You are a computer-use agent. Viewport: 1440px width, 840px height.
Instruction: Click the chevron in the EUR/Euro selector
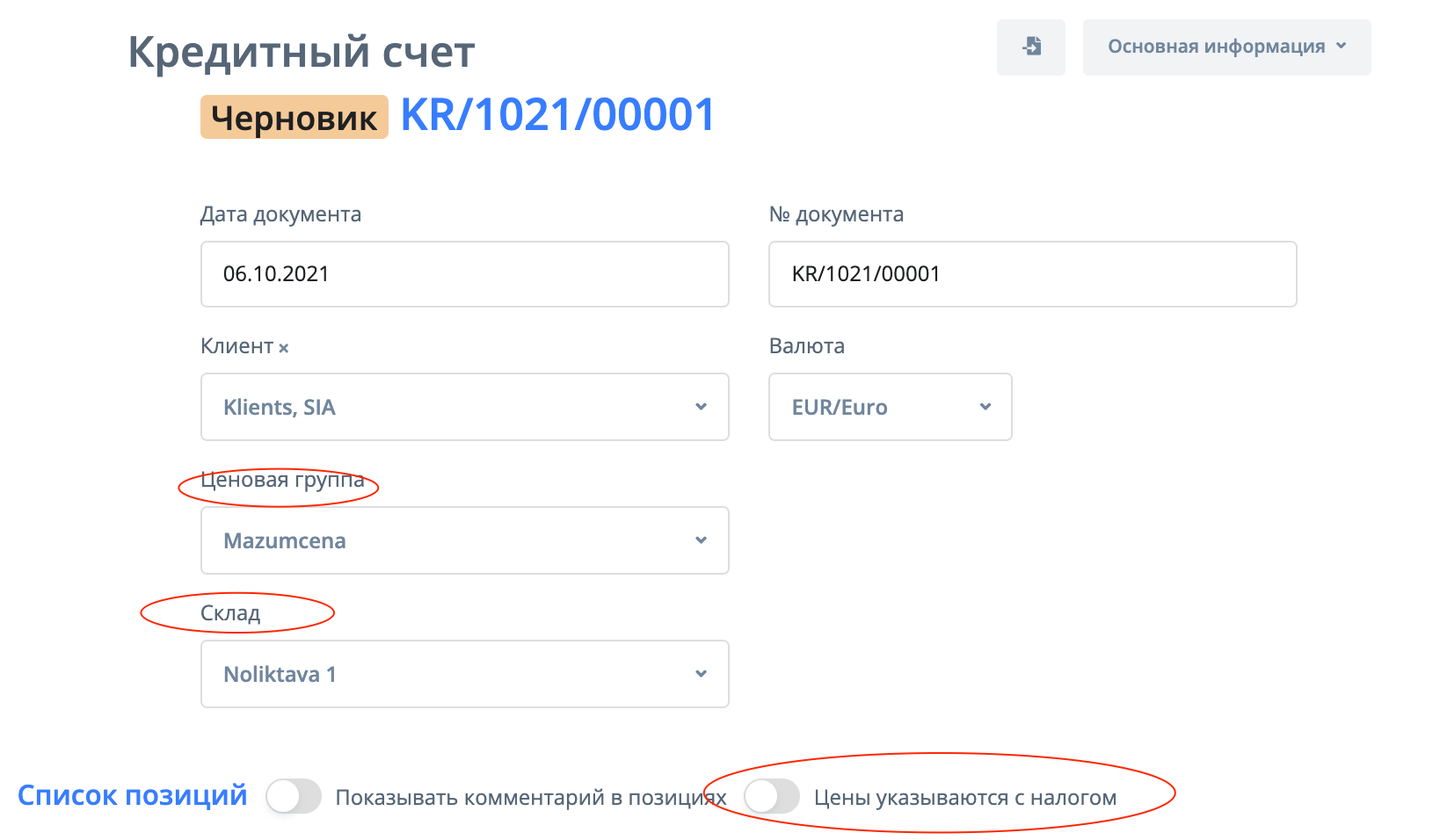(x=985, y=407)
